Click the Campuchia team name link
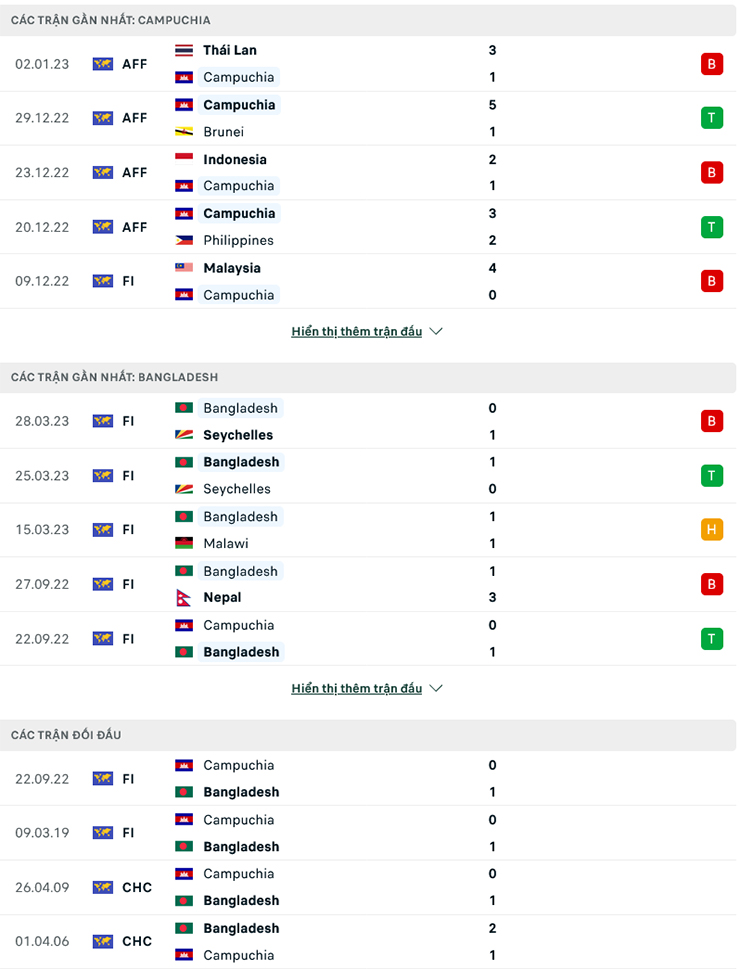The image size is (740, 969). [x=239, y=77]
